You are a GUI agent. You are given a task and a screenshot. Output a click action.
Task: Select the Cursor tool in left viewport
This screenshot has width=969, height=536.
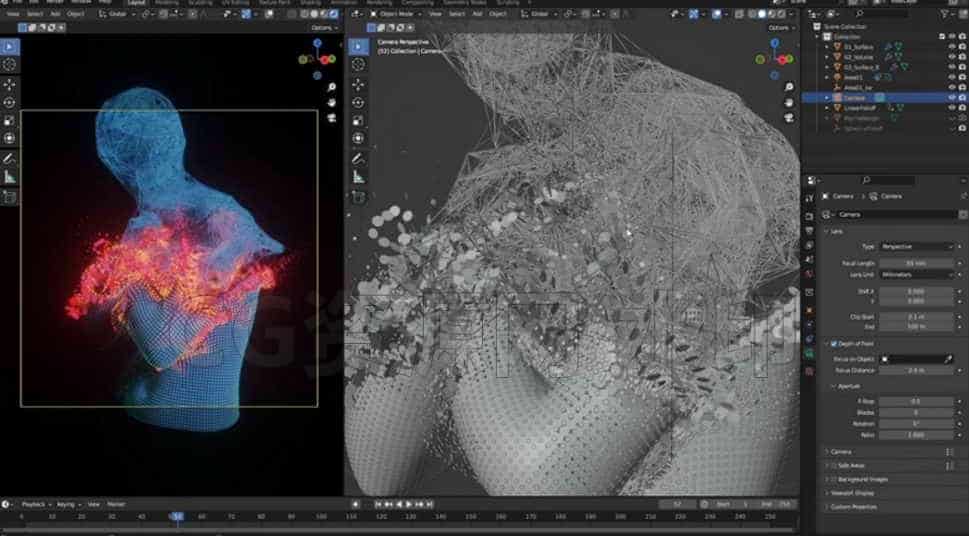9,65
